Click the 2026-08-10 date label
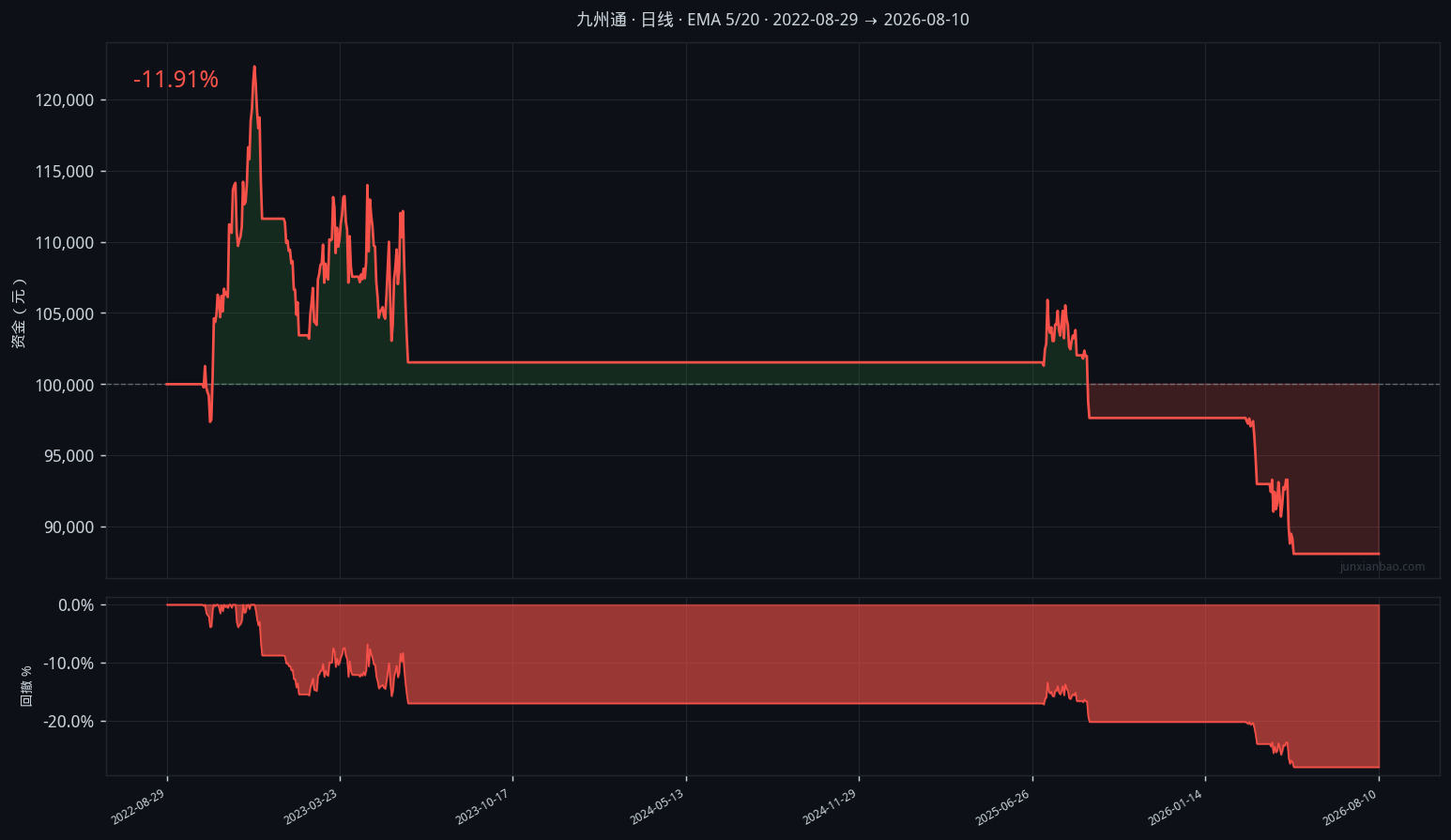This screenshot has width=1451, height=840. tap(1350, 807)
